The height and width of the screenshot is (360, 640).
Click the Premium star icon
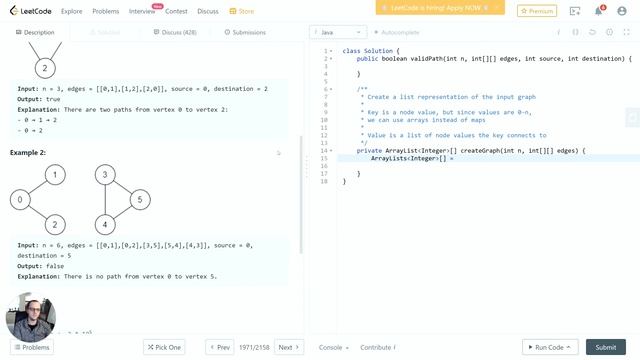point(524,11)
